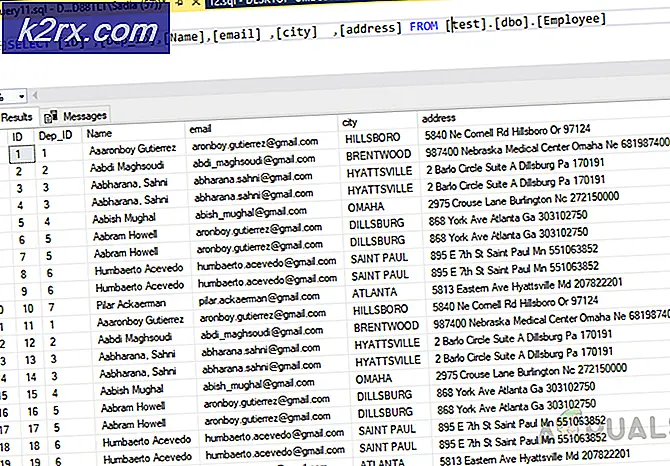Select Dep_ID value 7 in row ID 10
The height and width of the screenshot is (466, 670).
coord(51,307)
